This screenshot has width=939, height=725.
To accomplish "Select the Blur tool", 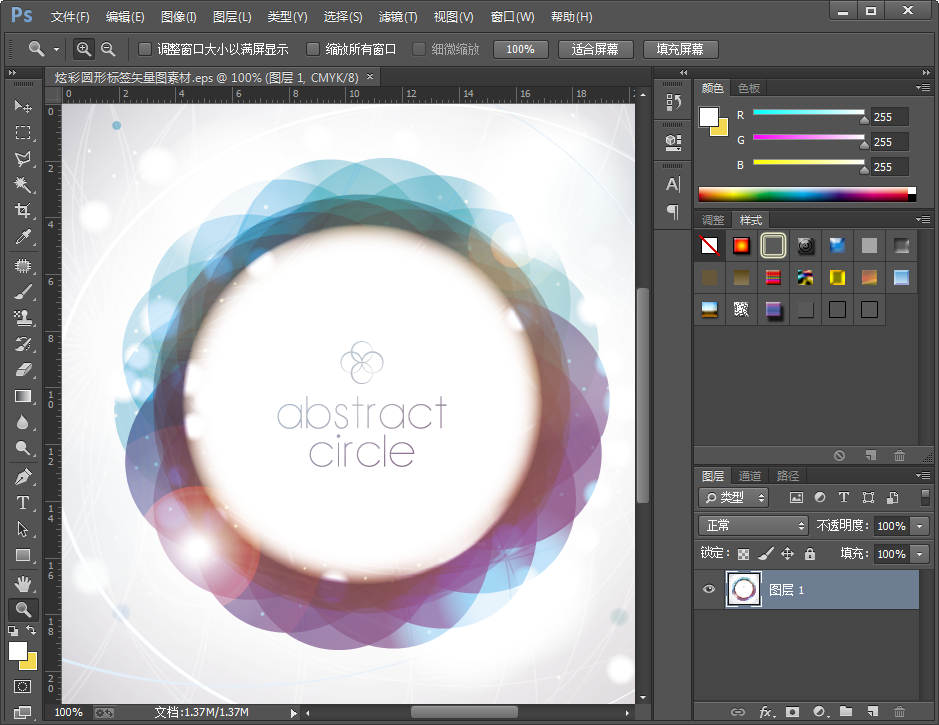I will click(x=23, y=422).
